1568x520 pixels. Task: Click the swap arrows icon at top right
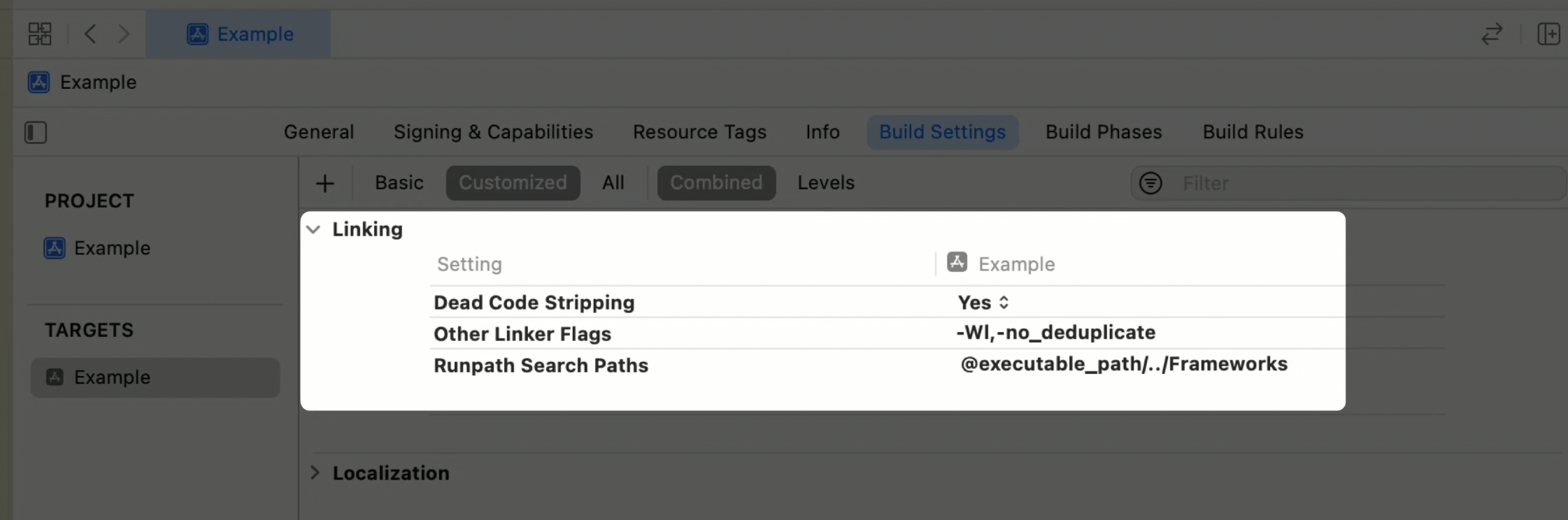point(1492,34)
